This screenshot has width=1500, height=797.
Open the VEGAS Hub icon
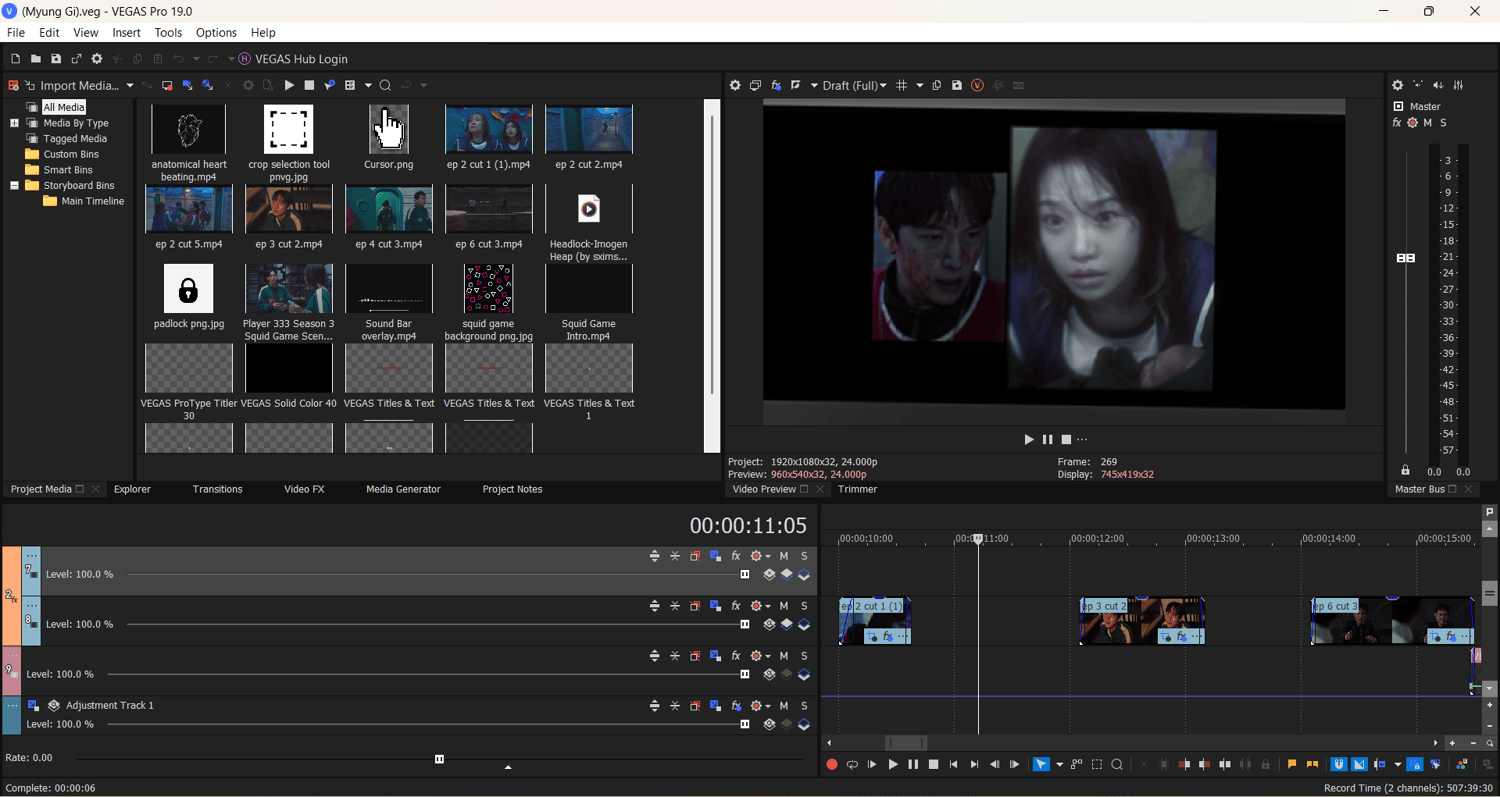(x=244, y=59)
